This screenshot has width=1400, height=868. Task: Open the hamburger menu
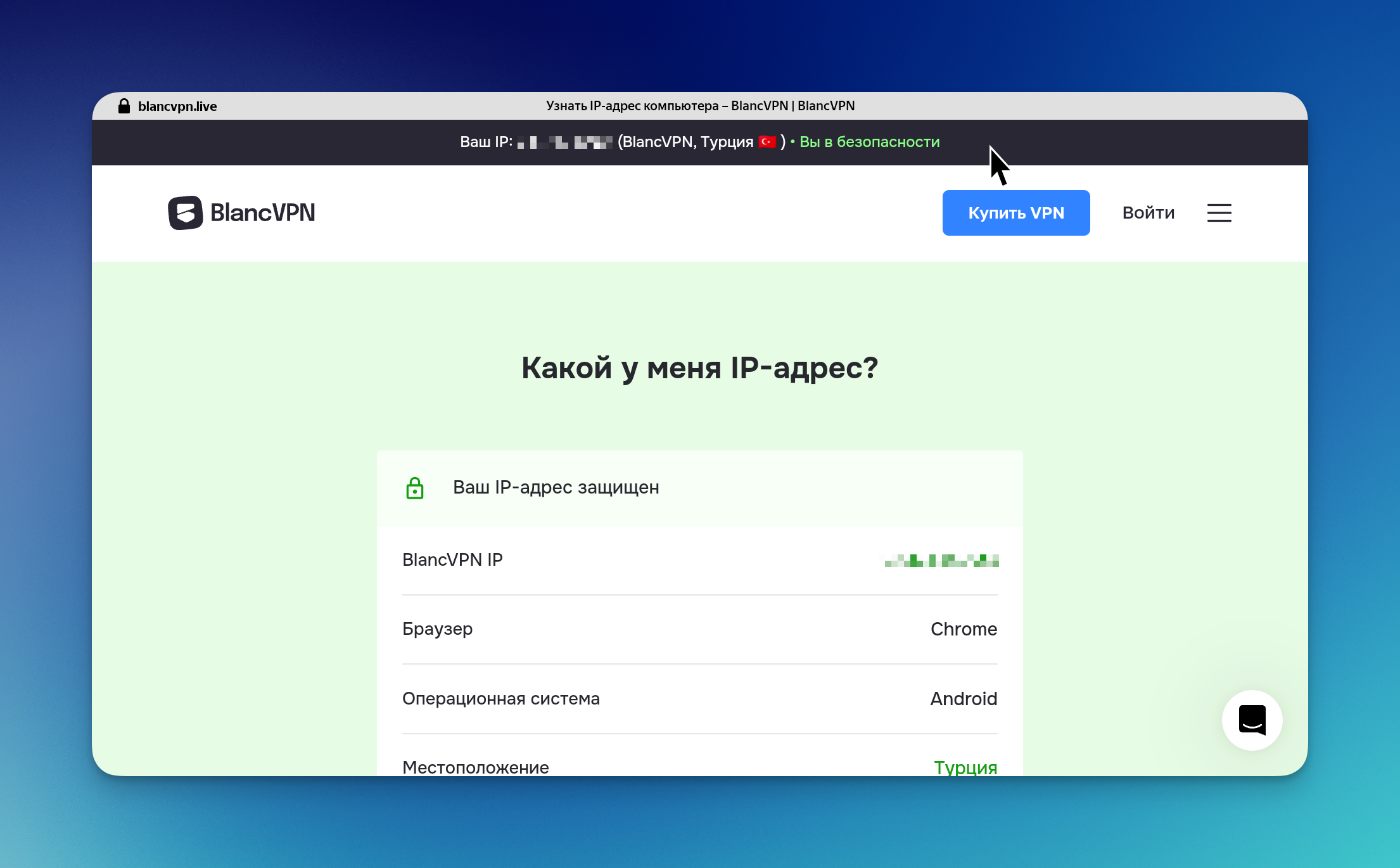click(x=1219, y=213)
